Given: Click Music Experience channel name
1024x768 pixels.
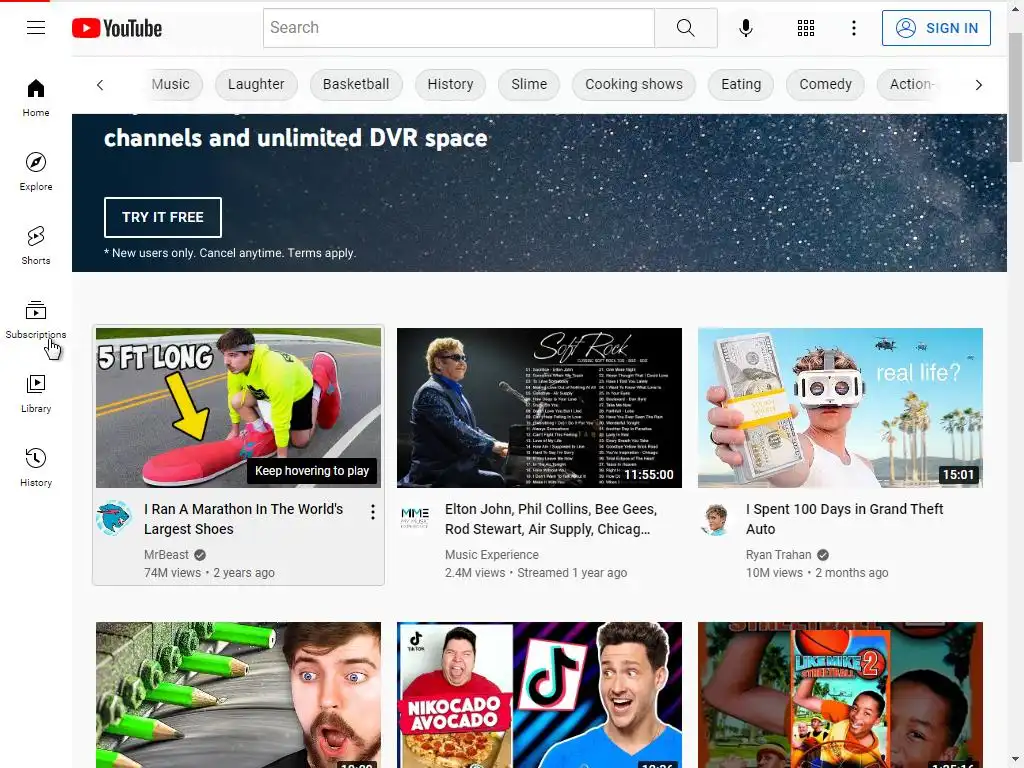Looking at the screenshot, I should [x=492, y=554].
